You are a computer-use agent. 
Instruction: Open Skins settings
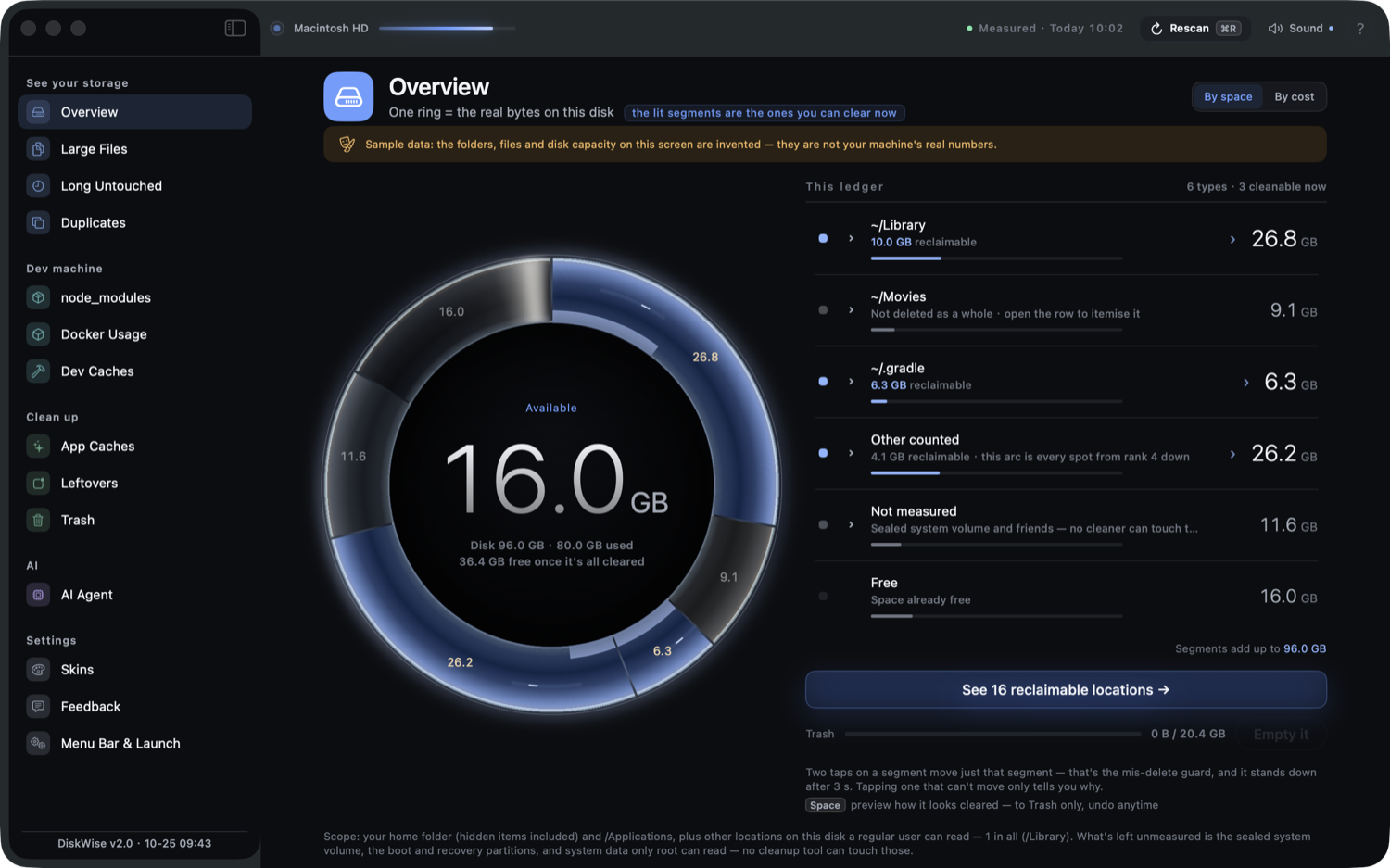tap(134, 670)
